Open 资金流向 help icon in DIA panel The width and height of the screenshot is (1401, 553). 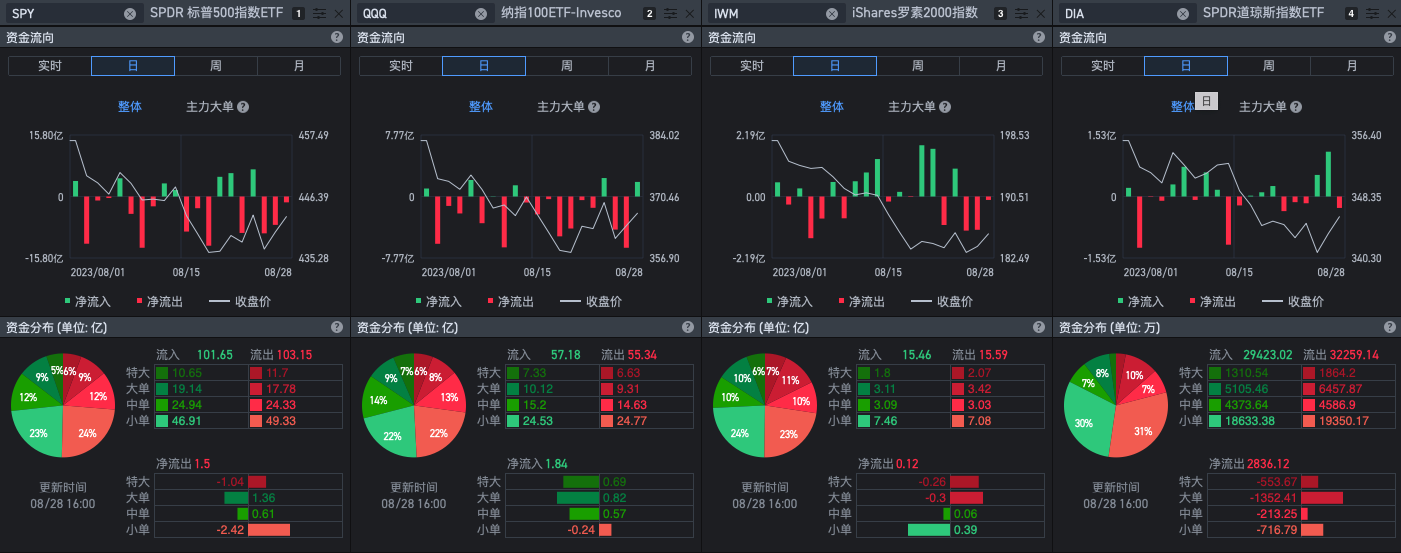[x=1390, y=37]
